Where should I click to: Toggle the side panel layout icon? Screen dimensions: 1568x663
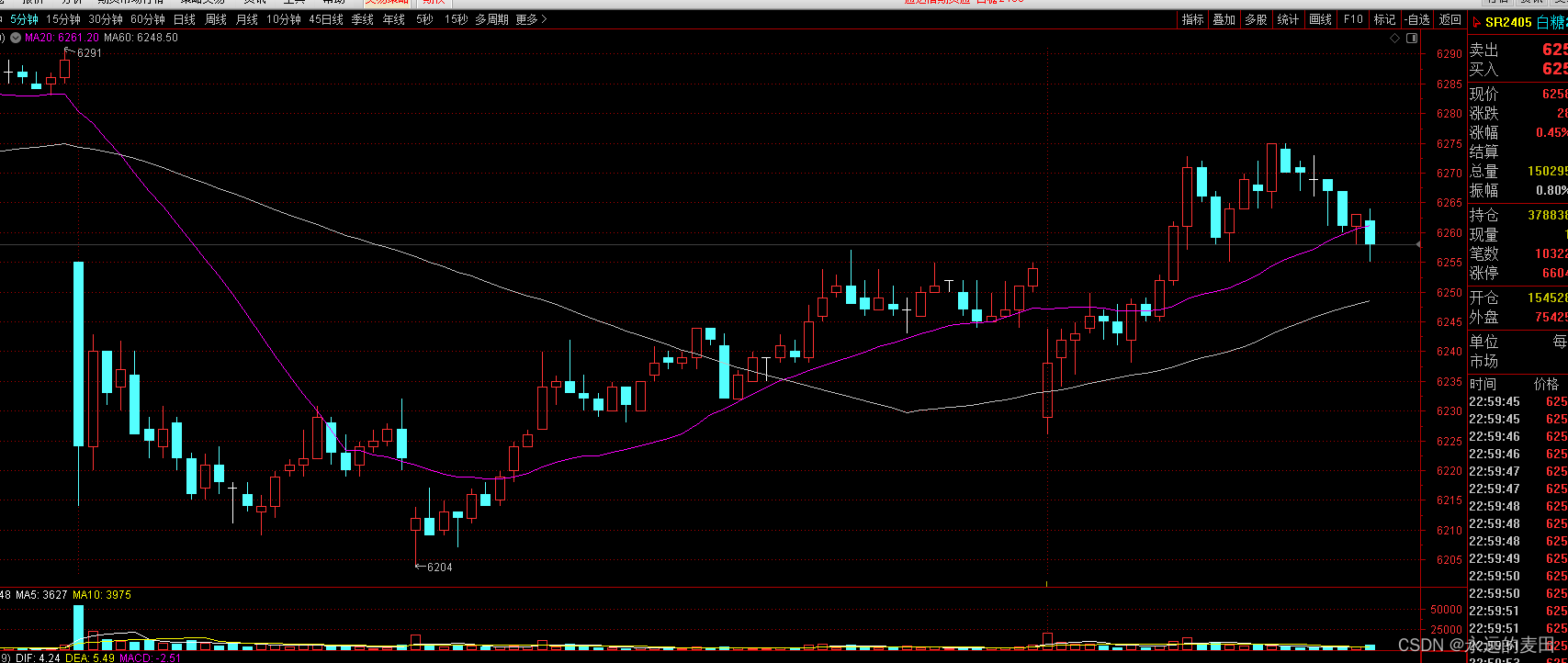(1413, 39)
